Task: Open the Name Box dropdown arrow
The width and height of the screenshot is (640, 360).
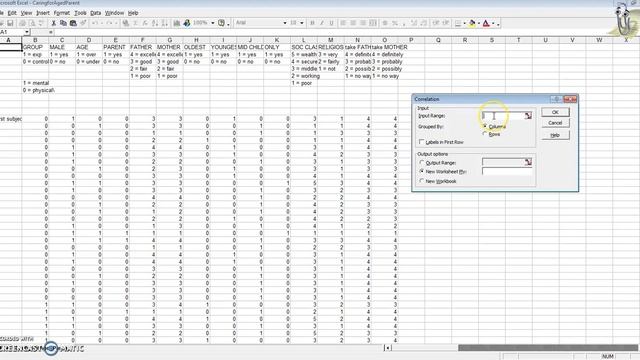Action: [27, 32]
